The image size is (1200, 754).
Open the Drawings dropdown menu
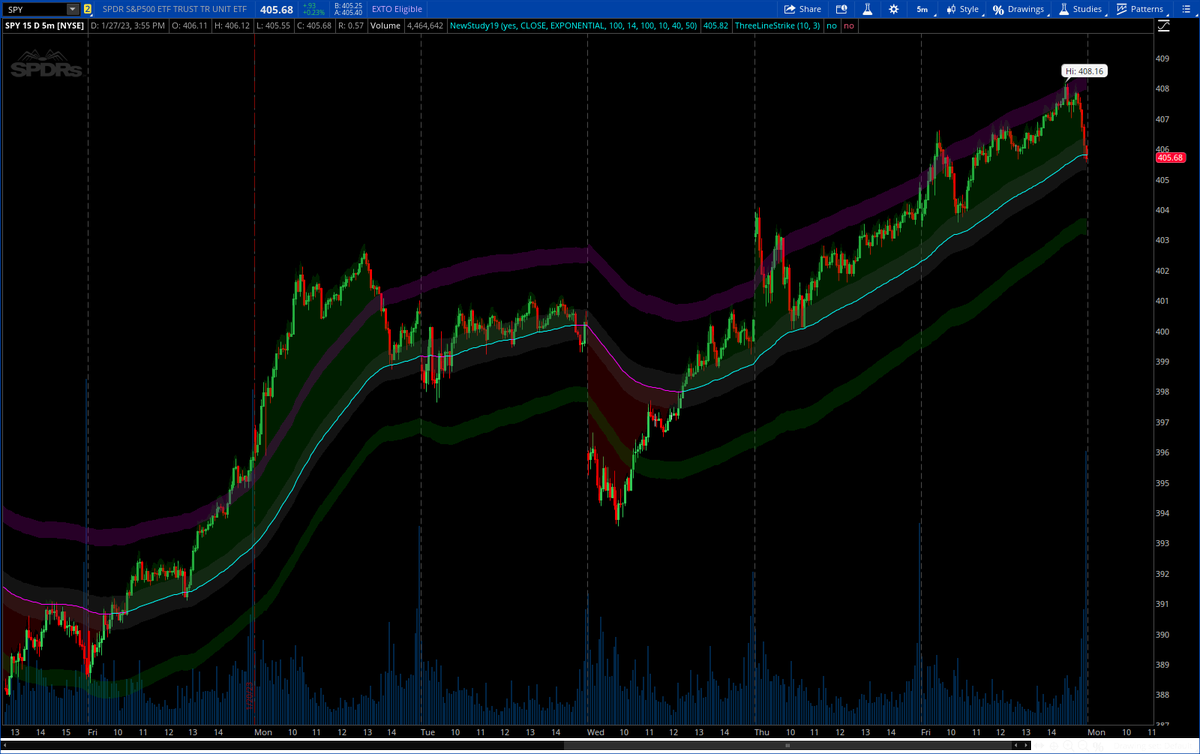[x=1018, y=9]
